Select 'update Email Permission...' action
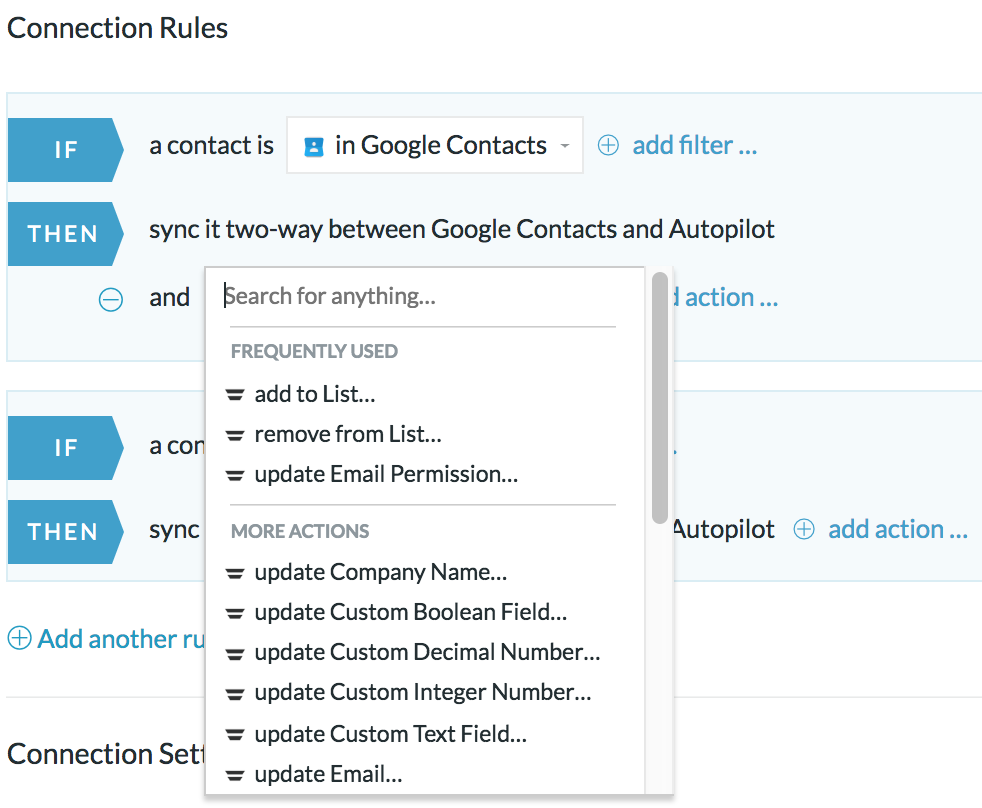 (x=386, y=474)
